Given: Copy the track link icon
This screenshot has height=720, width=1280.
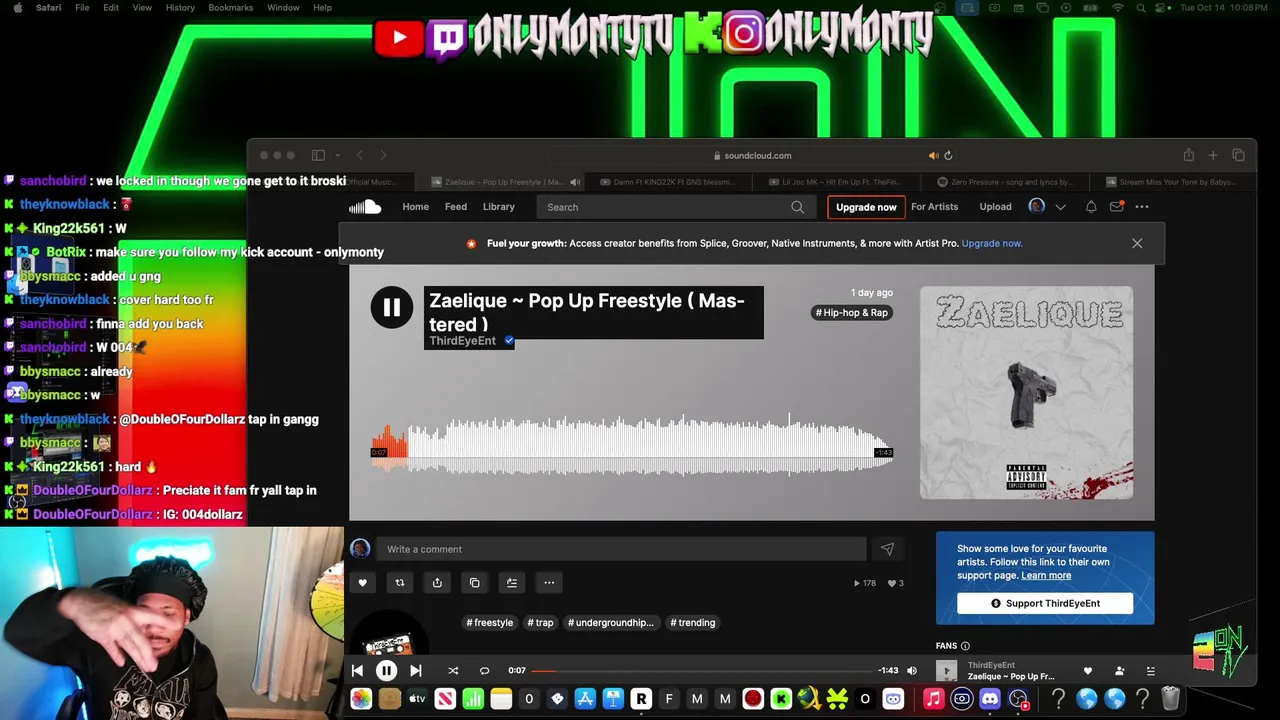Looking at the screenshot, I should tap(475, 583).
